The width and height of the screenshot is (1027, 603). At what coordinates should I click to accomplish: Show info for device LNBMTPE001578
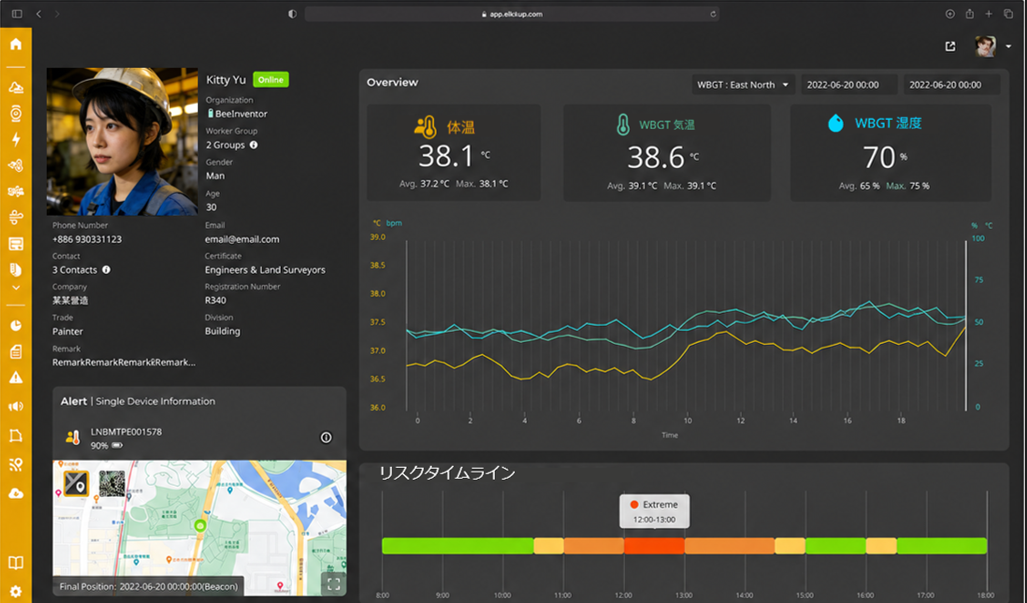pyautogui.click(x=326, y=437)
